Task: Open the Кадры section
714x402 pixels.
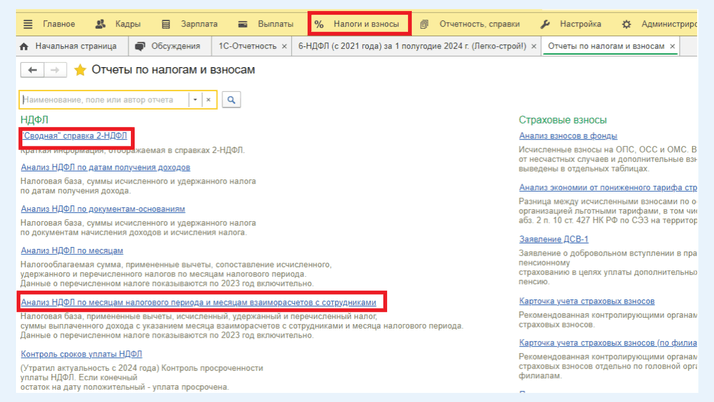Action: tap(128, 24)
